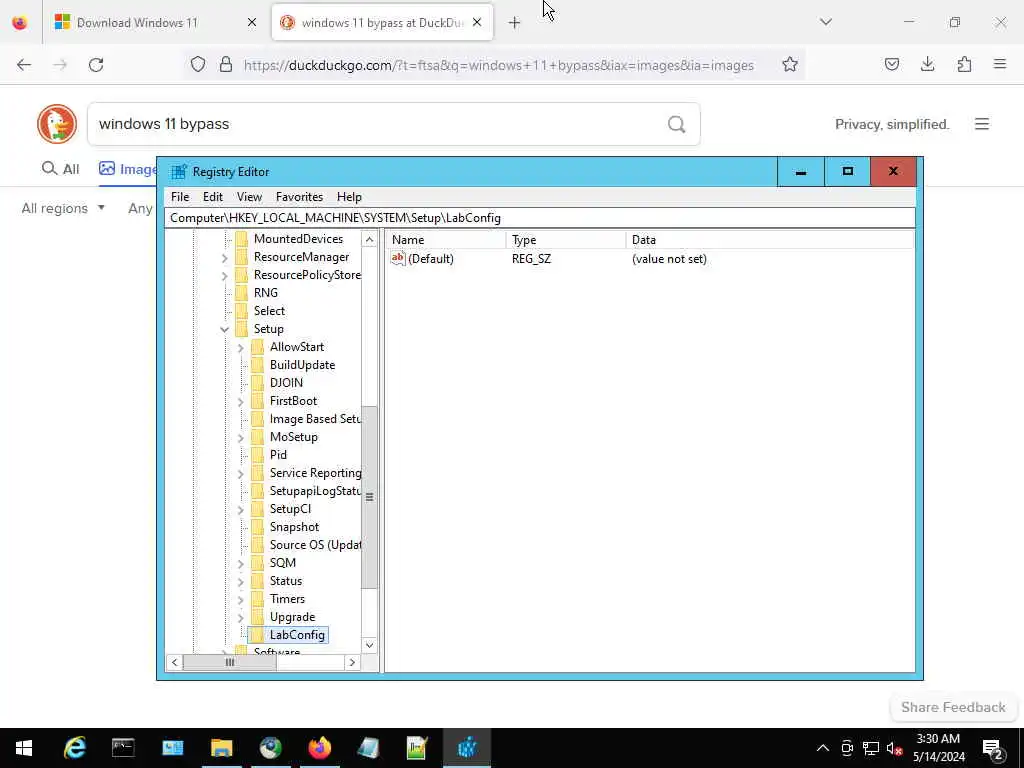The width and height of the screenshot is (1024, 768).
Task: Click the Share Feedback button
Action: pyautogui.click(x=953, y=707)
